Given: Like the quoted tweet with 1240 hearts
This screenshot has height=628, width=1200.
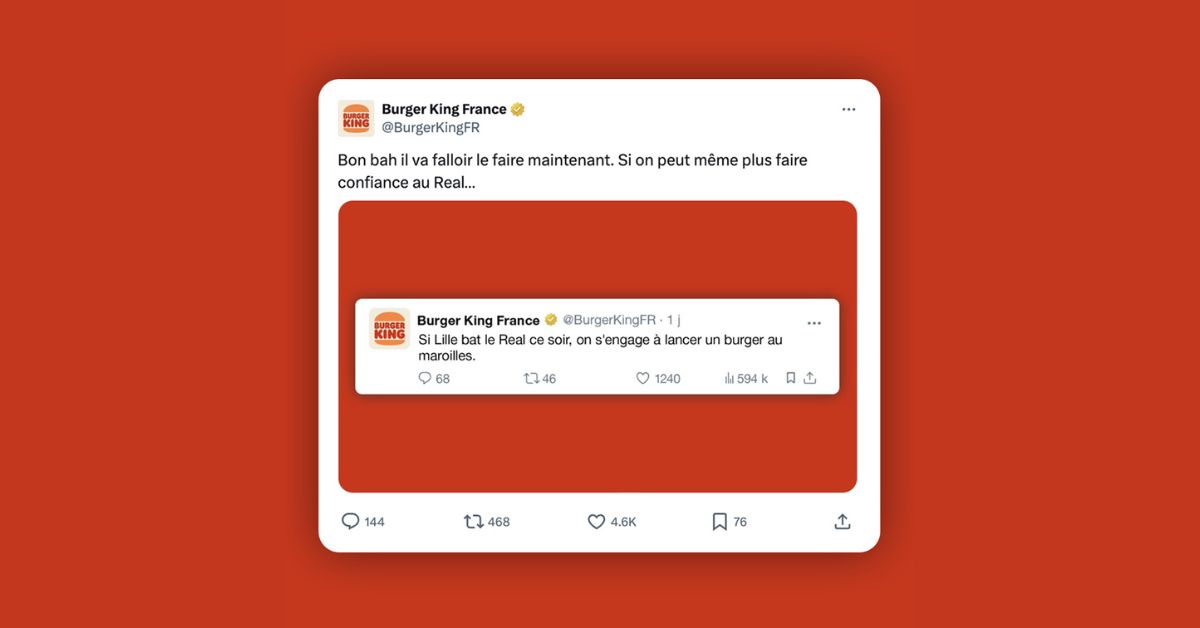Looking at the screenshot, I should [x=643, y=378].
